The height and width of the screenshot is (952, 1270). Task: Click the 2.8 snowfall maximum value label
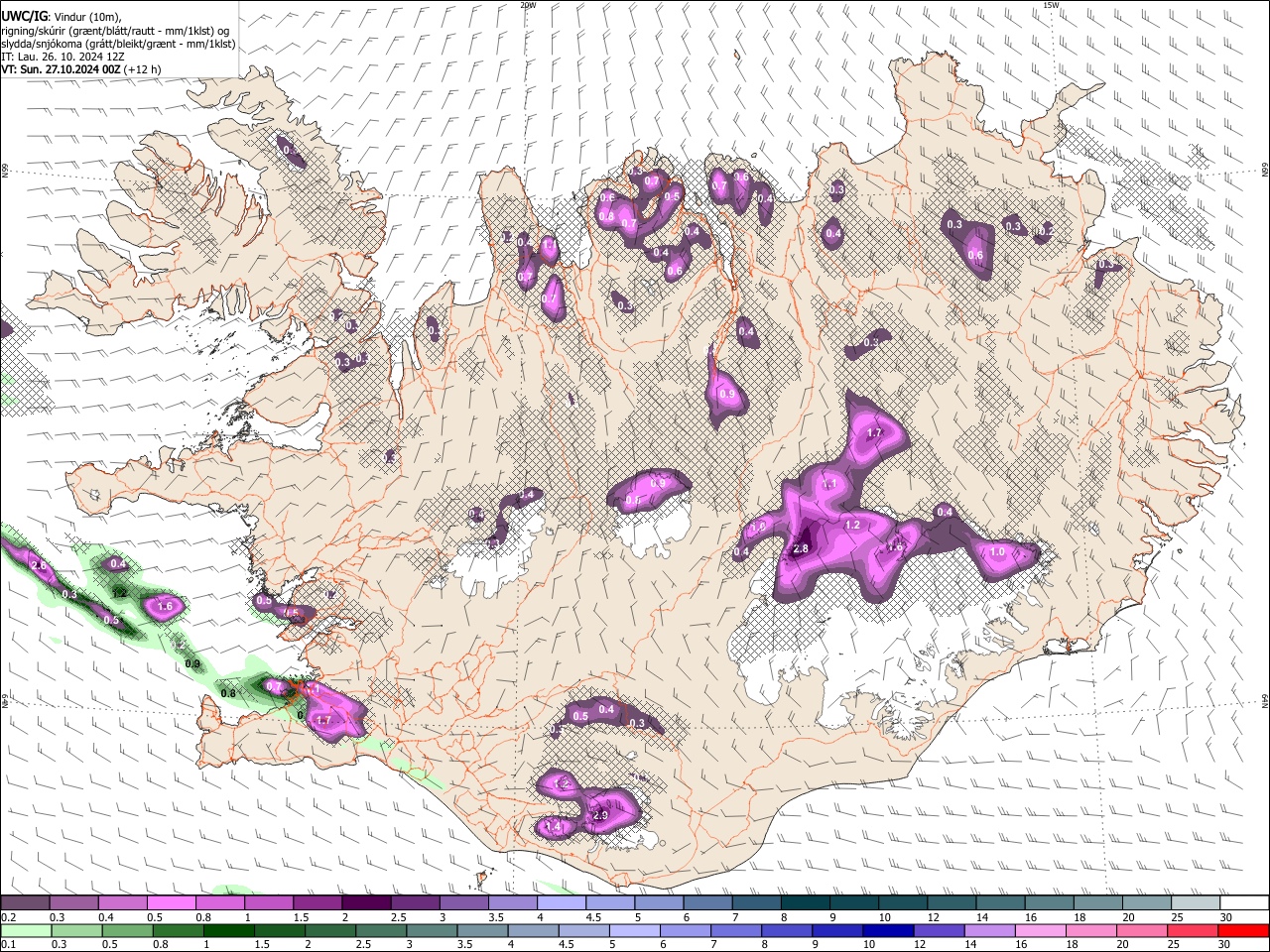click(802, 548)
